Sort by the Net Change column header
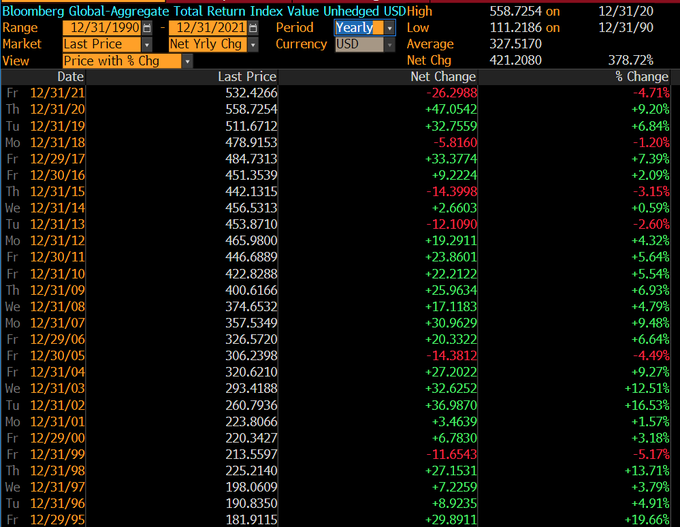This screenshot has width=680, height=527. pyautogui.click(x=443, y=77)
